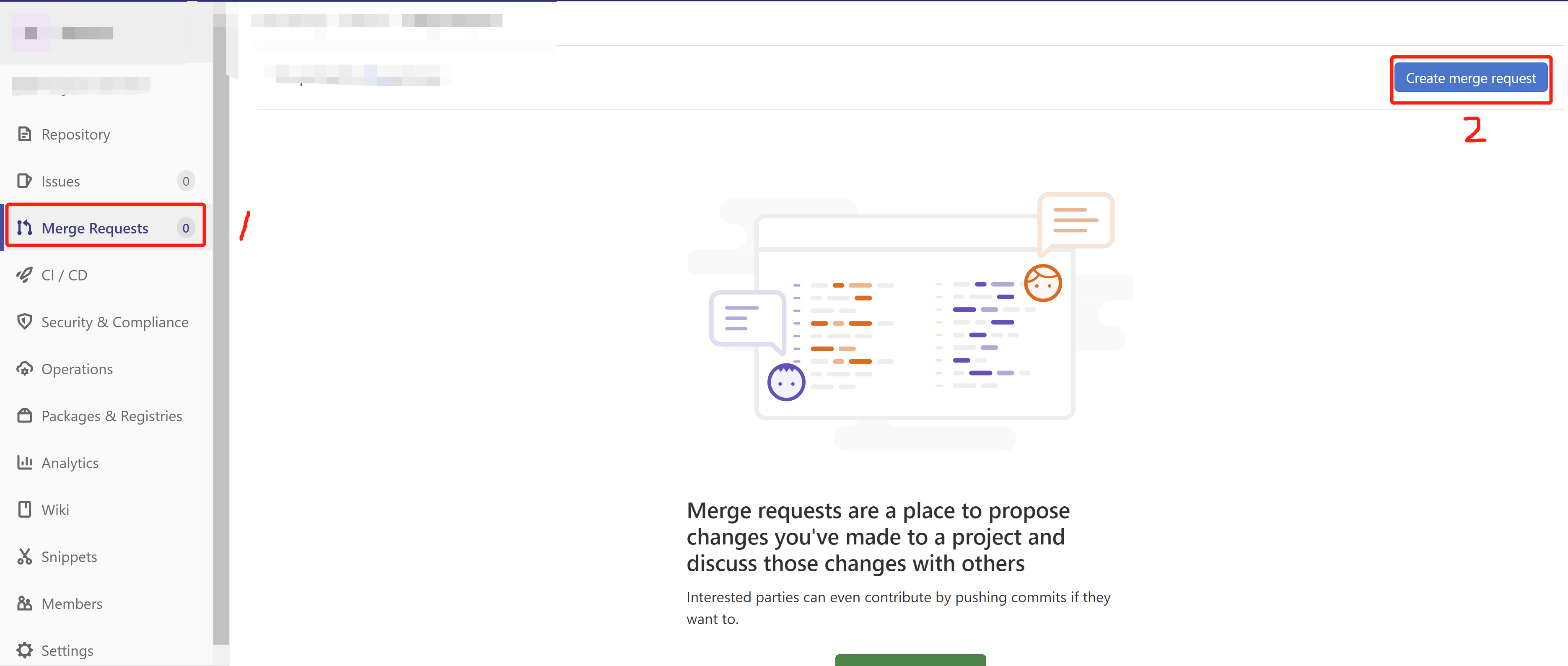Click the Operations icon
Screen dimensions: 1568x666
[24, 368]
